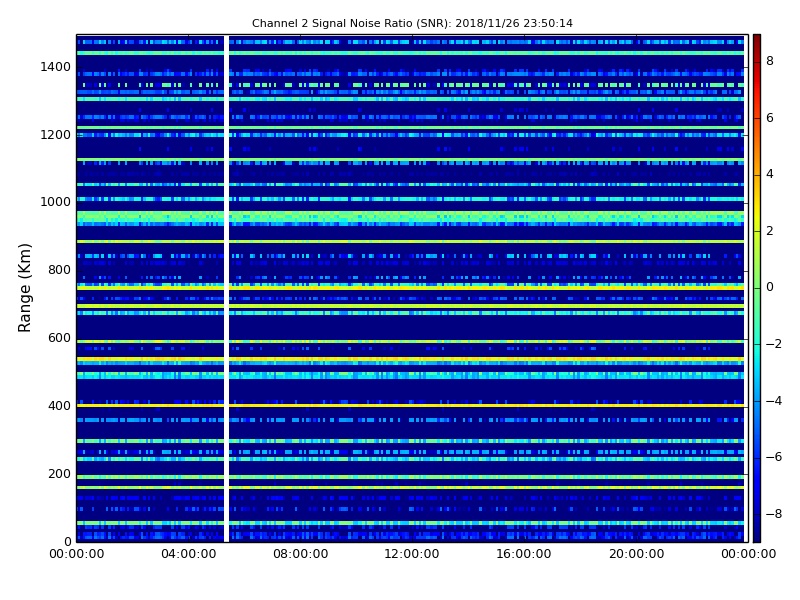Click the 16:00:00 time axis label
The width and height of the screenshot is (800, 600).
click(524, 554)
